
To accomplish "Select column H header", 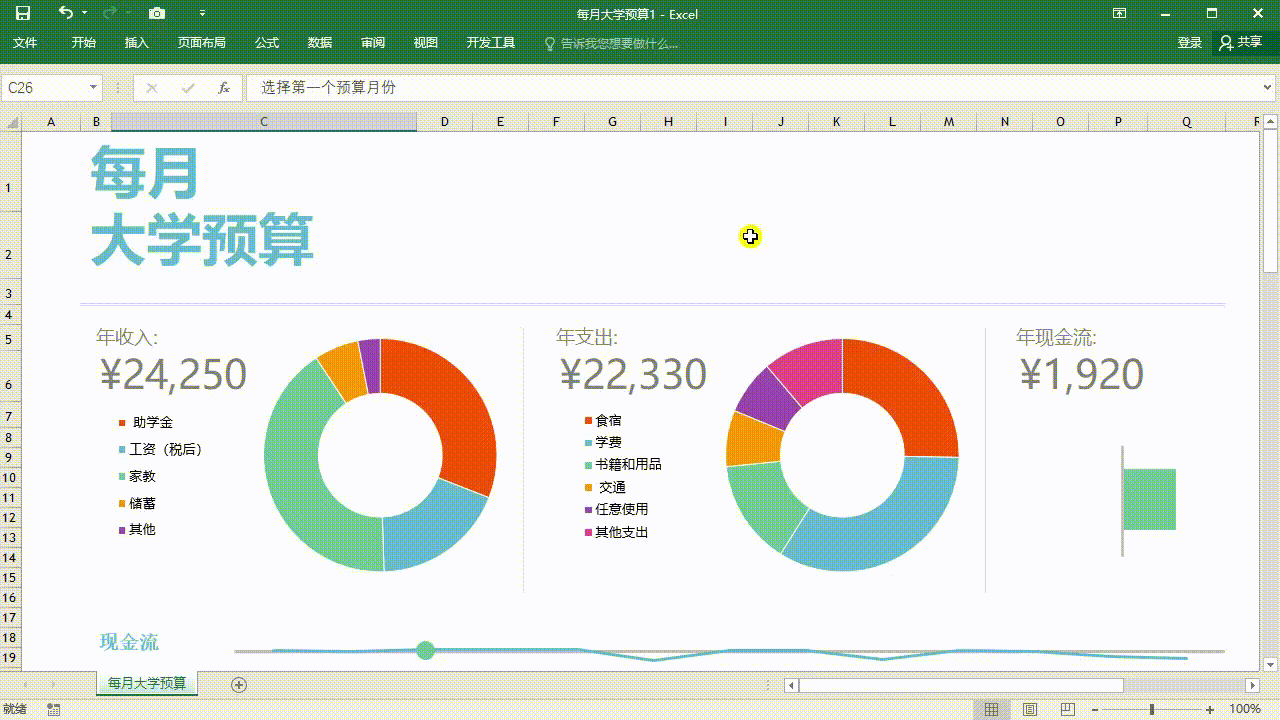I will [x=669, y=122].
